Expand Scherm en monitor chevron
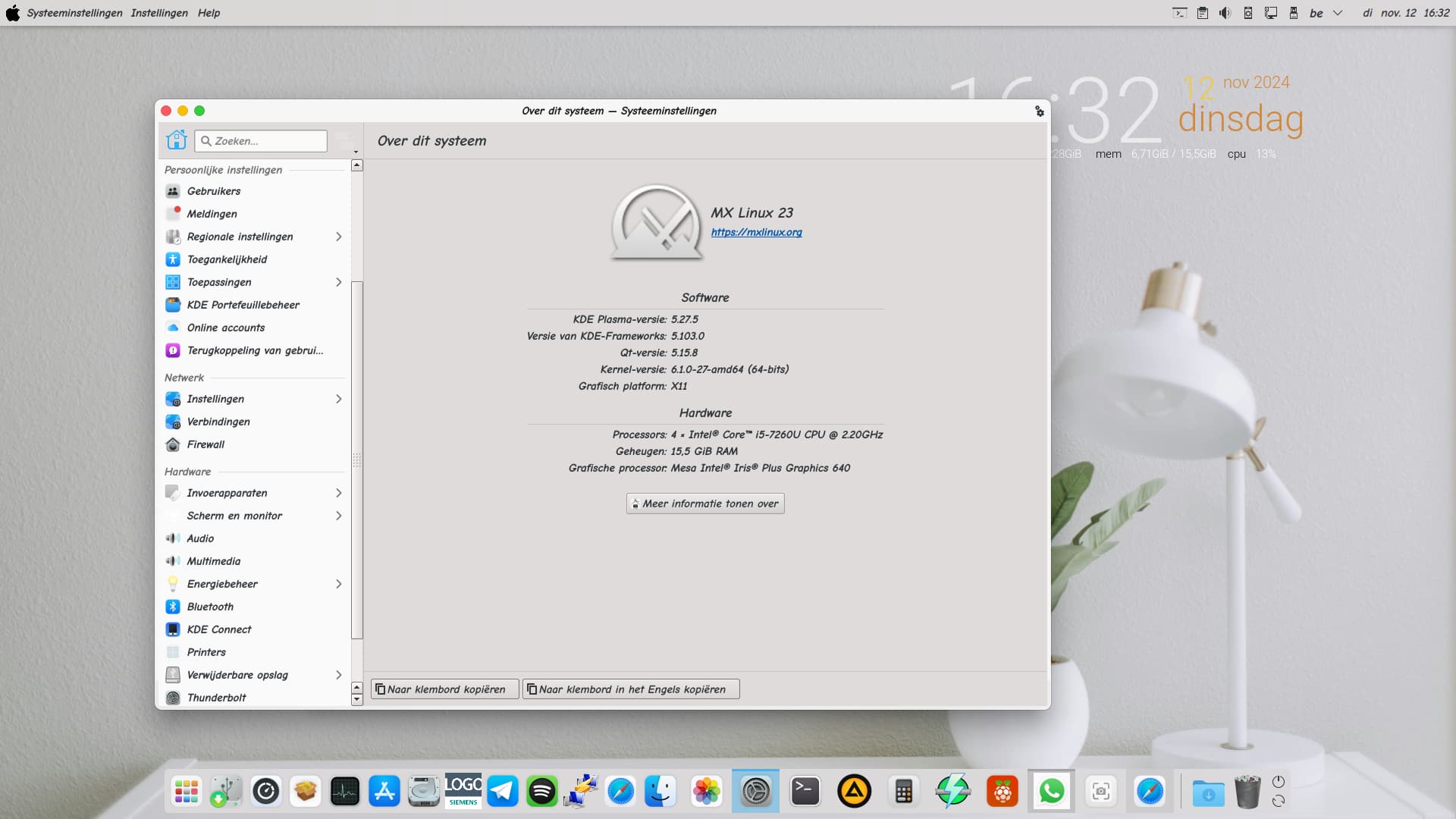The height and width of the screenshot is (819, 1456). [338, 516]
